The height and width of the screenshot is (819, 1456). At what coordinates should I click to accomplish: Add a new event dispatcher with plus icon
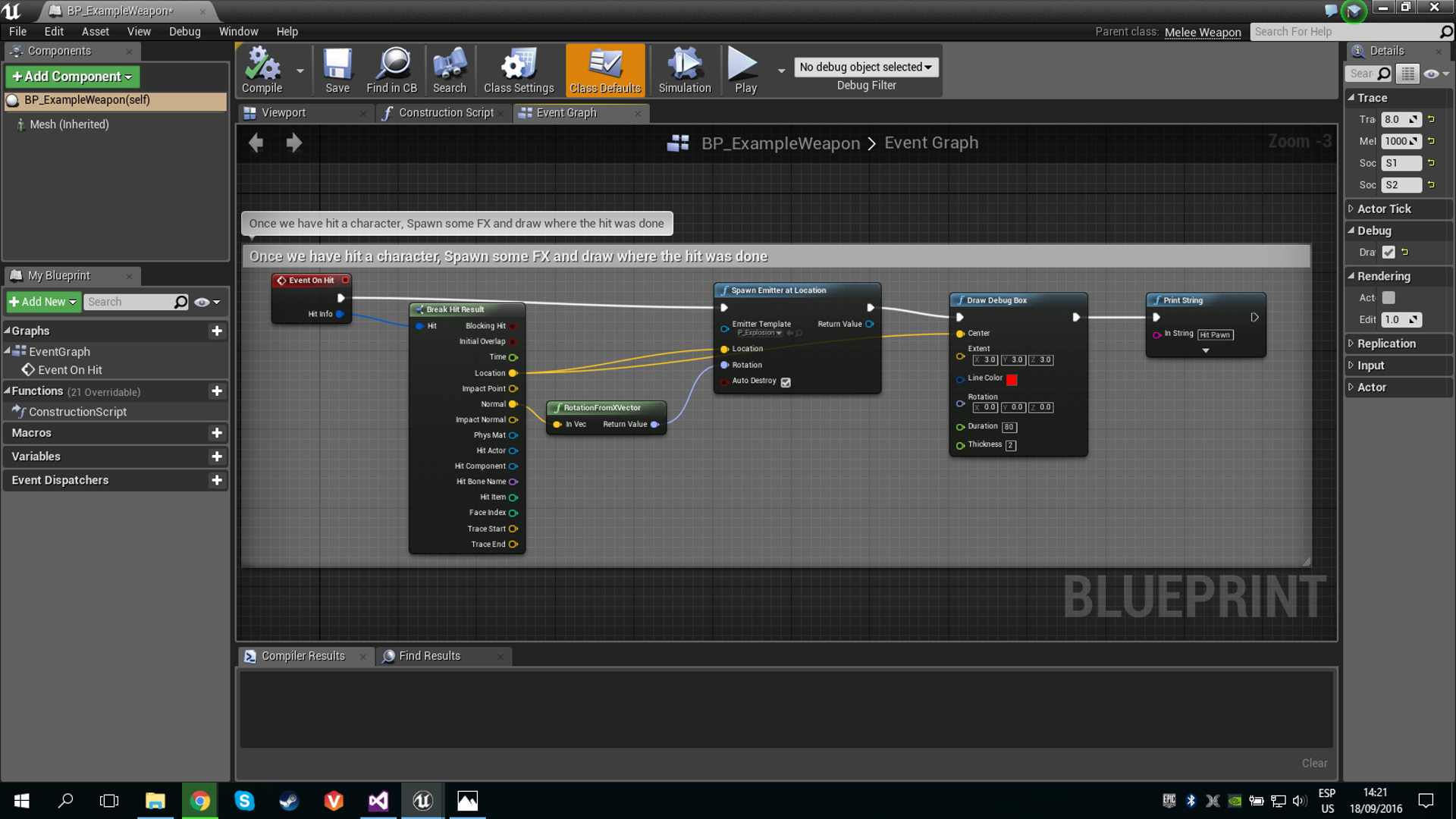click(217, 479)
